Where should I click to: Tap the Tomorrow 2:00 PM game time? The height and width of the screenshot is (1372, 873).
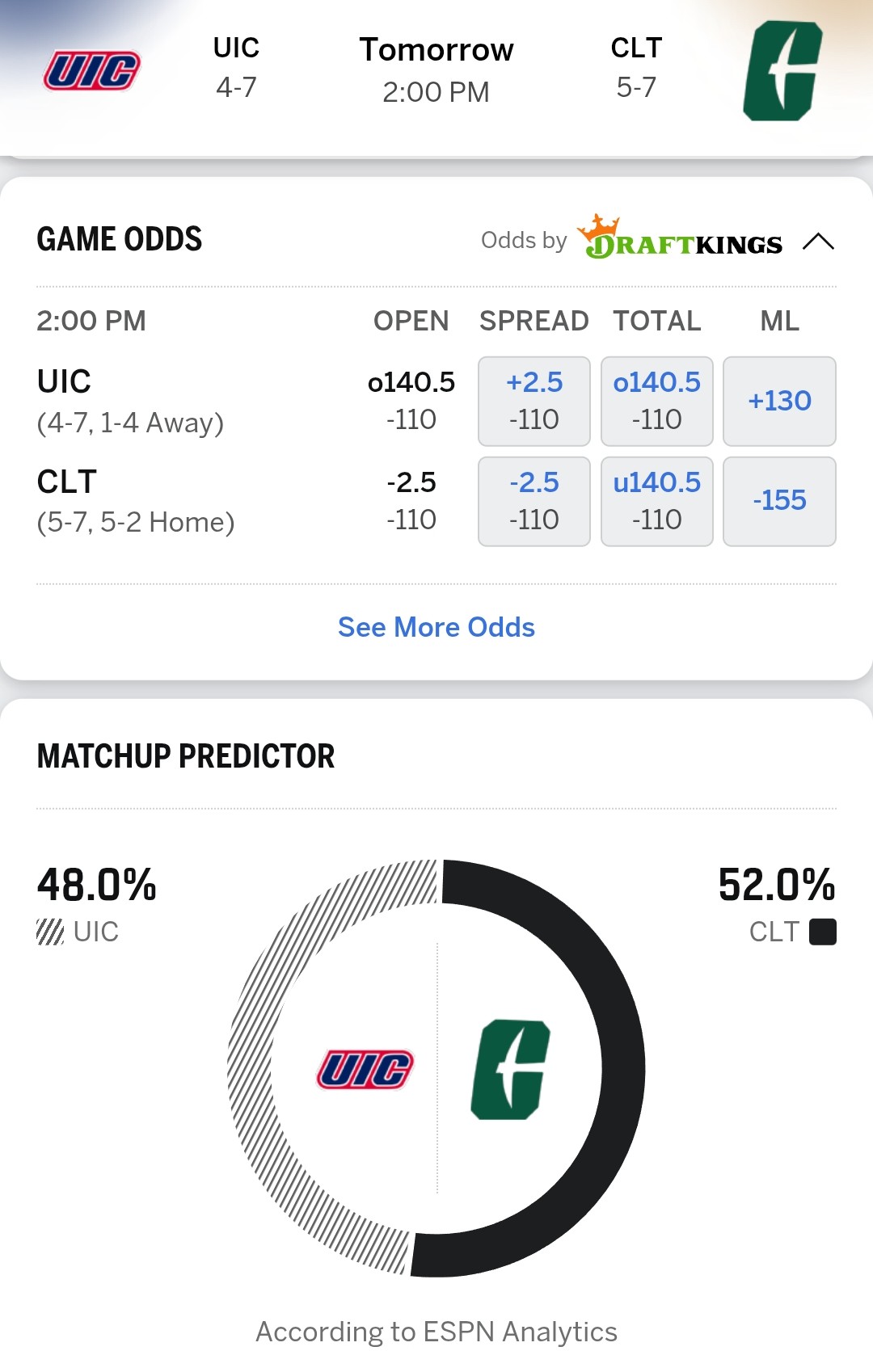(x=436, y=70)
